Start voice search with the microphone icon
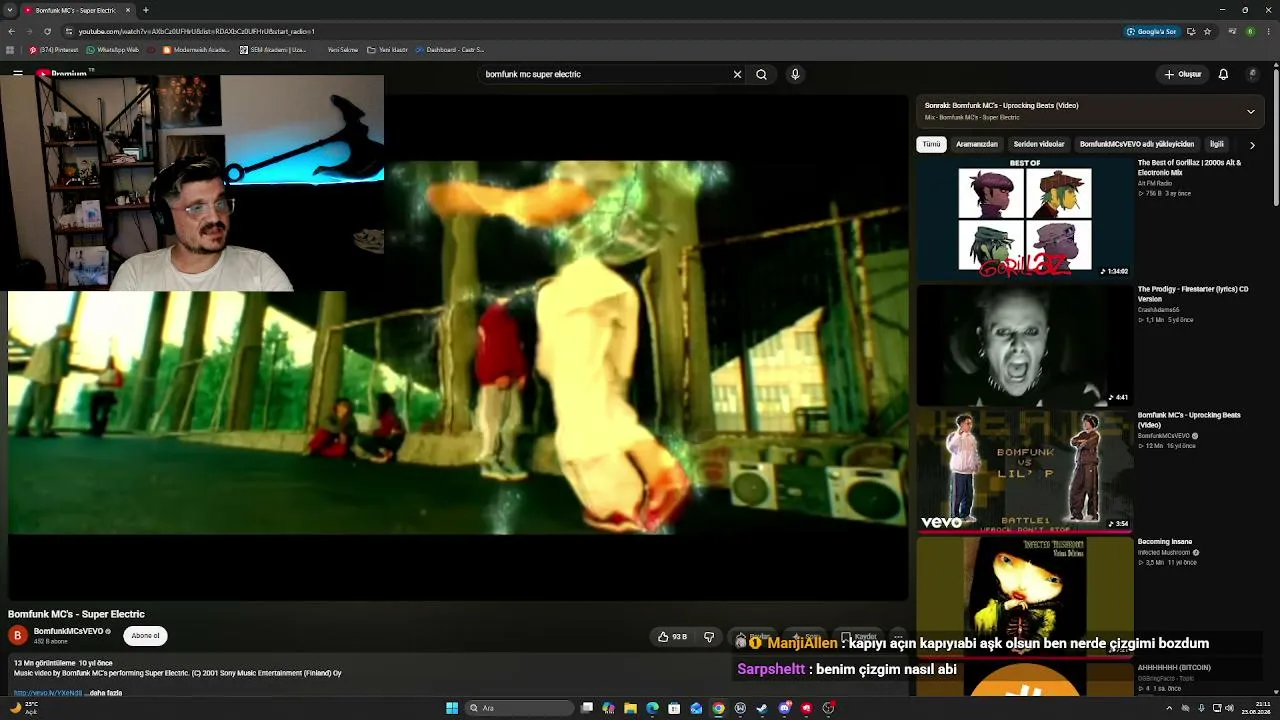This screenshot has width=1280, height=720. pyautogui.click(x=795, y=74)
